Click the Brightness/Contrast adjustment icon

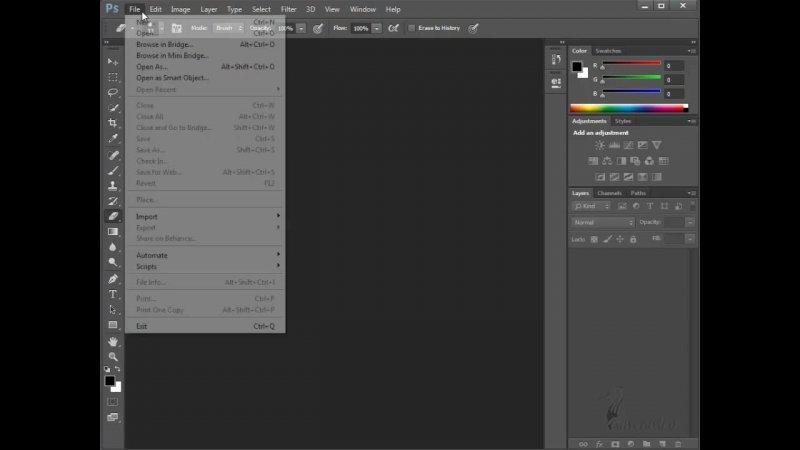pyautogui.click(x=600, y=145)
